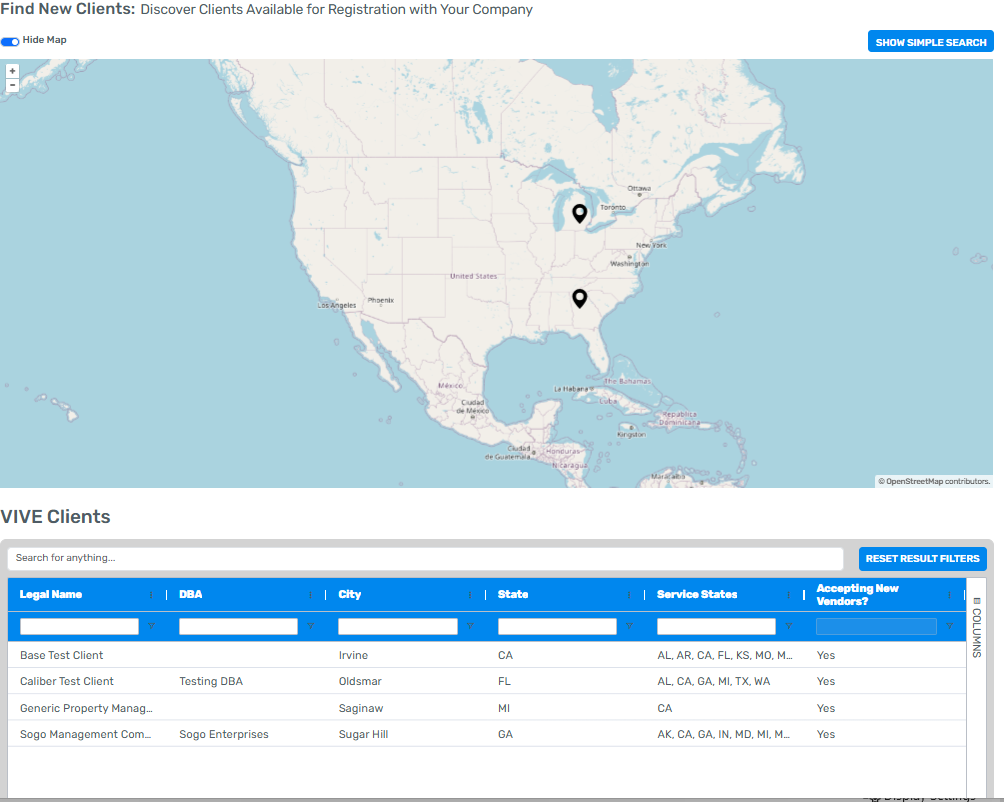Viewport: 1004px width, 802px height.
Task: Open Legal Name column menu
Action: click(x=151, y=595)
